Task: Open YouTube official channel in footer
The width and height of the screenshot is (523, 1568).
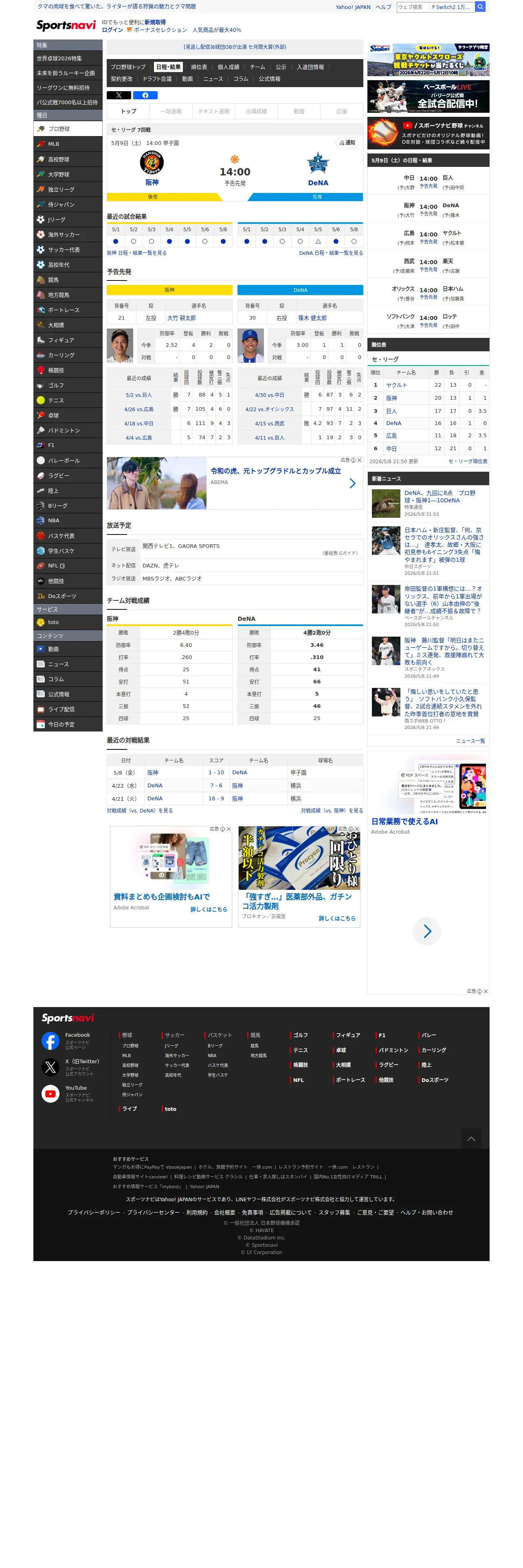Action: tap(51, 1094)
